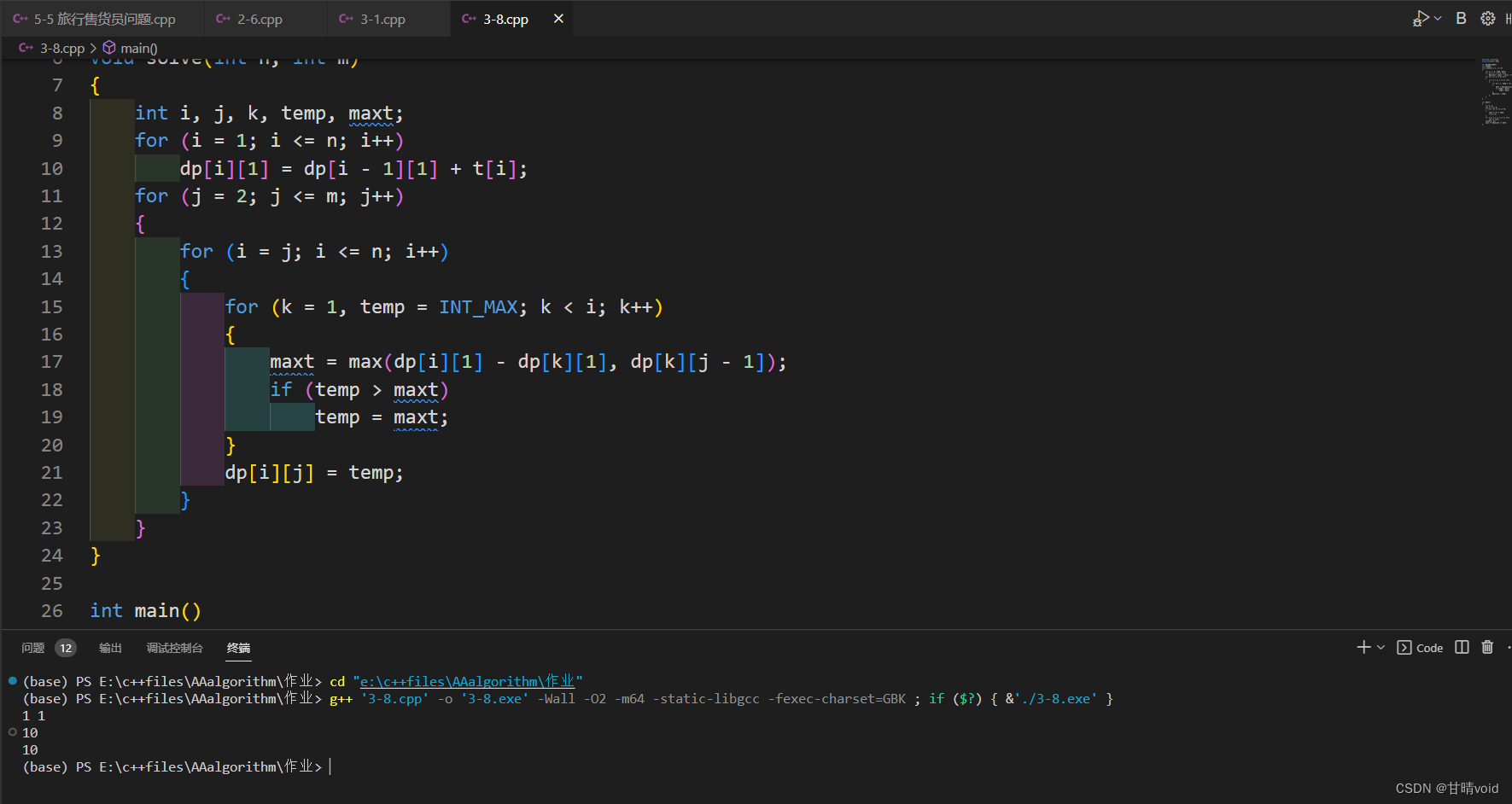Click the '3-8.exe' output name in terminal
Image resolution: width=1512 pixels, height=804 pixels.
point(495,699)
